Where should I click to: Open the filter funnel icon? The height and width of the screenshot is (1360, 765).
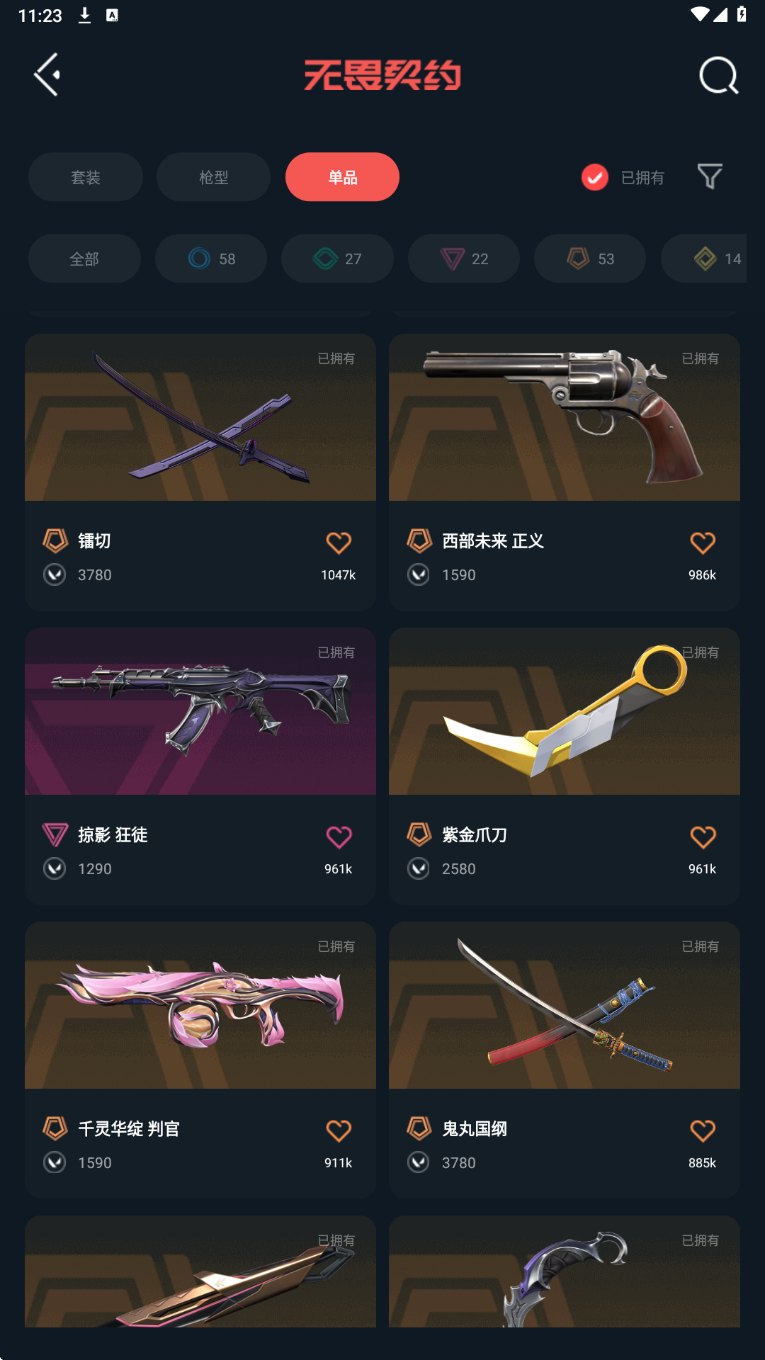click(x=710, y=177)
